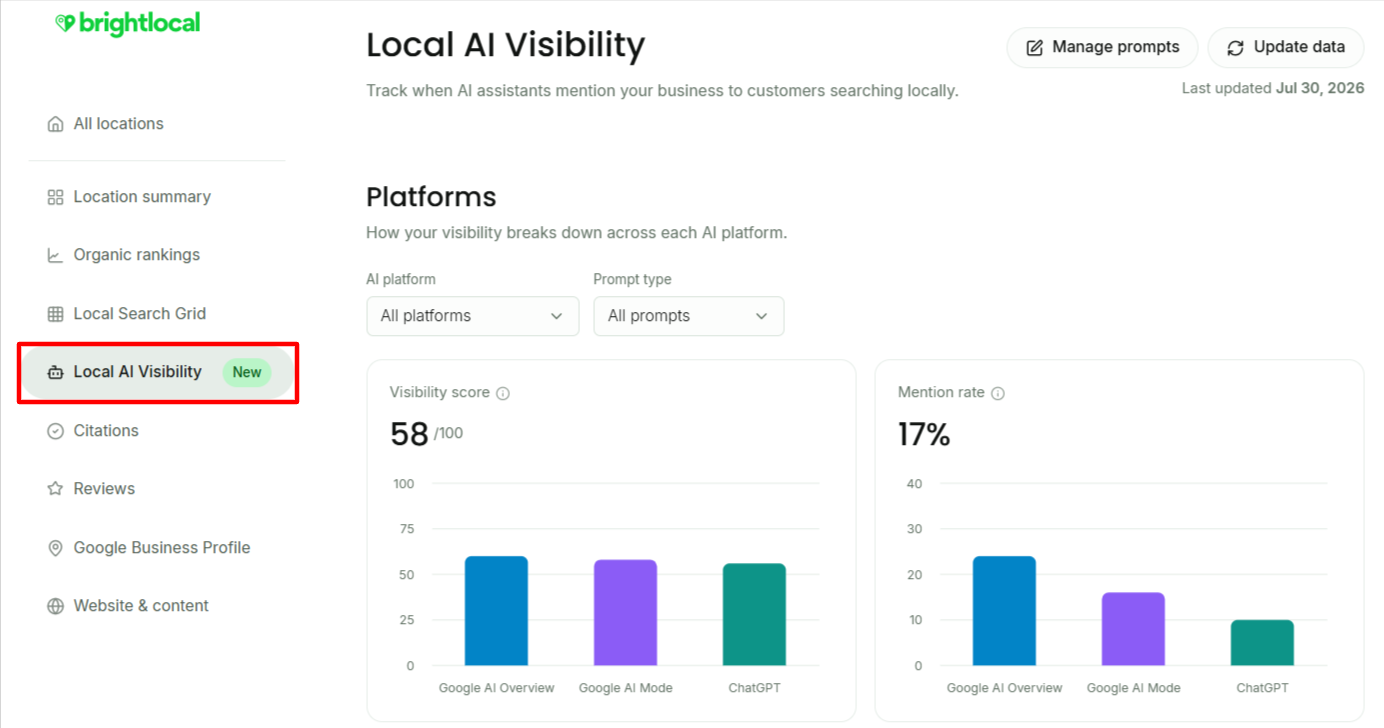Click the Location summary grid icon
This screenshot has height=728, width=1384.
click(x=55, y=197)
